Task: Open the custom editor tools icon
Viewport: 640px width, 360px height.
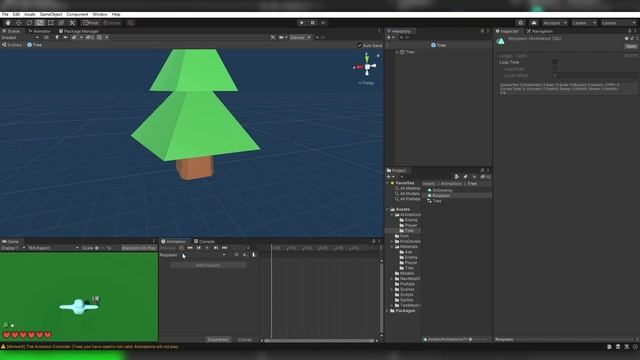Action: (72, 23)
